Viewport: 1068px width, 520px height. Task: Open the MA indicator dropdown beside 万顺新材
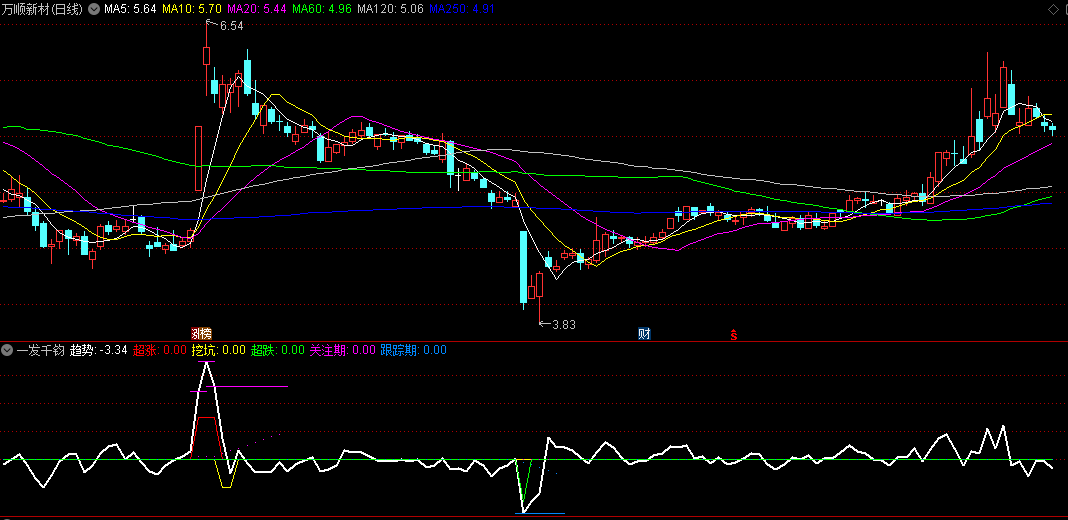pyautogui.click(x=93, y=10)
